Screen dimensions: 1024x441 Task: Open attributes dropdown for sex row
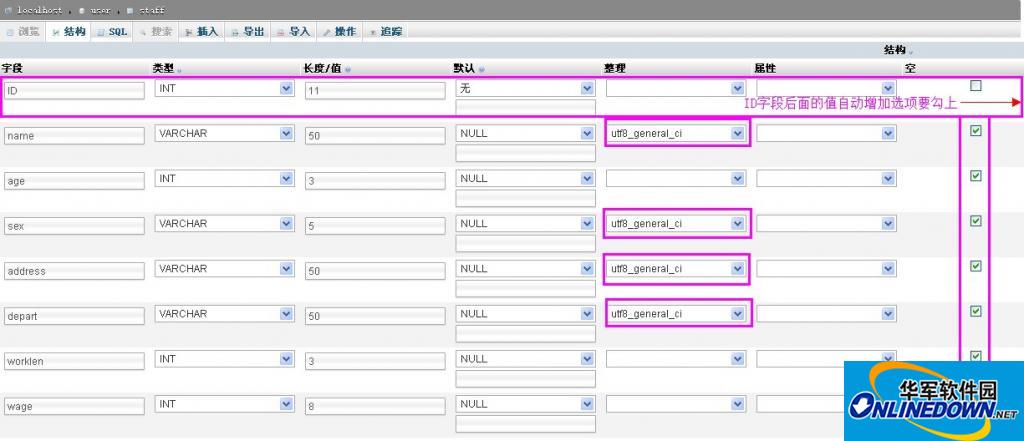826,223
